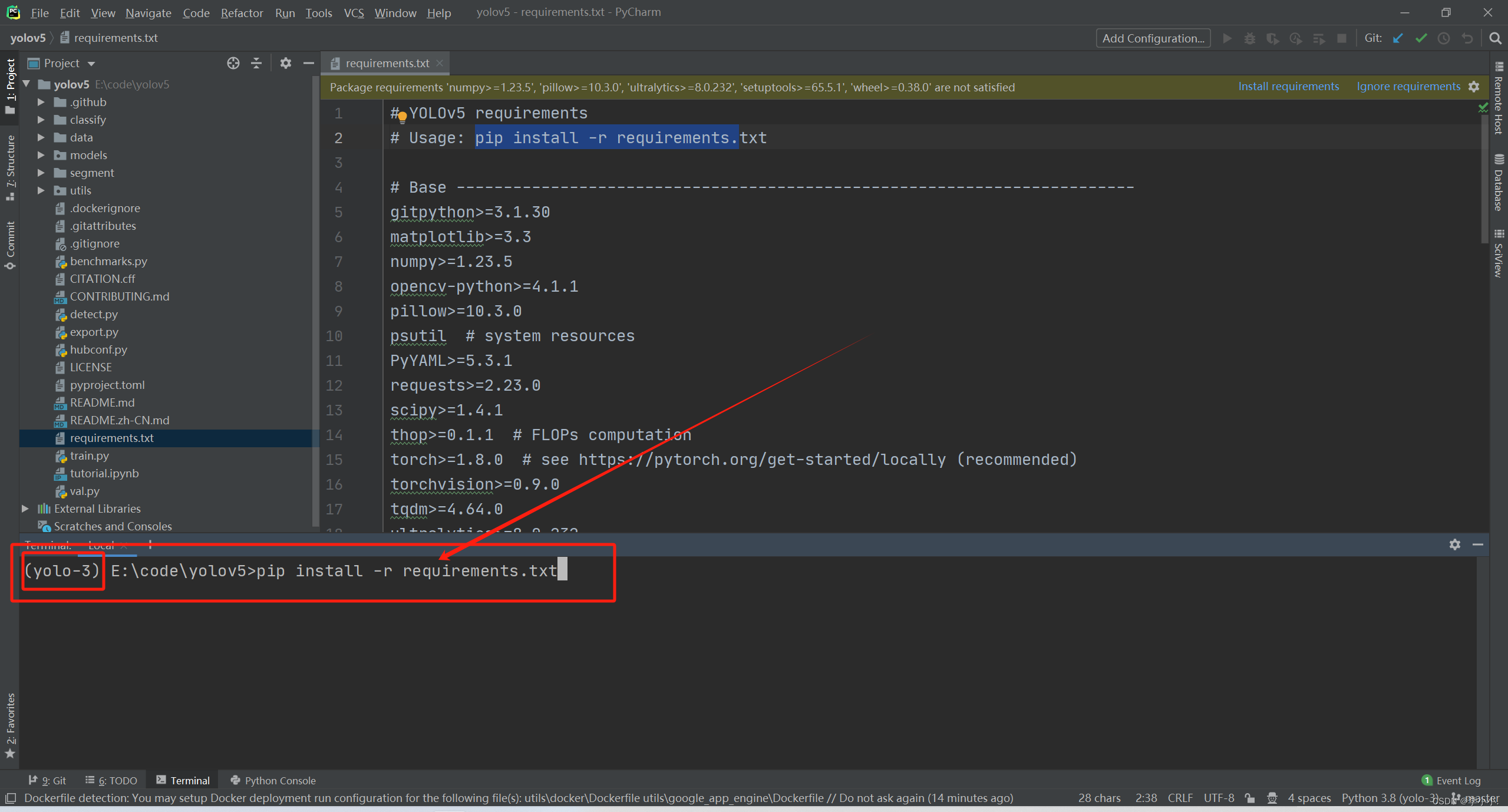This screenshot has height=812, width=1508.
Task: Expand the utils folder
Action: pos(41,190)
